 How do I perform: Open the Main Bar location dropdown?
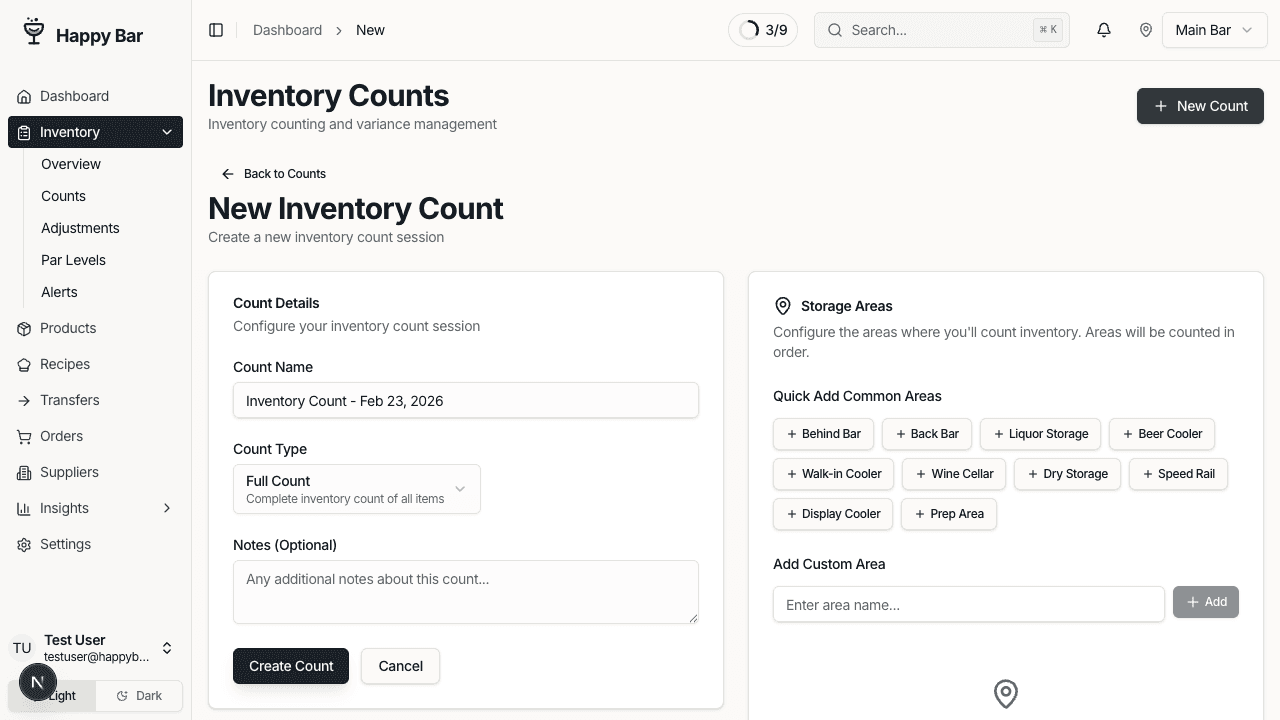pyautogui.click(x=1214, y=30)
